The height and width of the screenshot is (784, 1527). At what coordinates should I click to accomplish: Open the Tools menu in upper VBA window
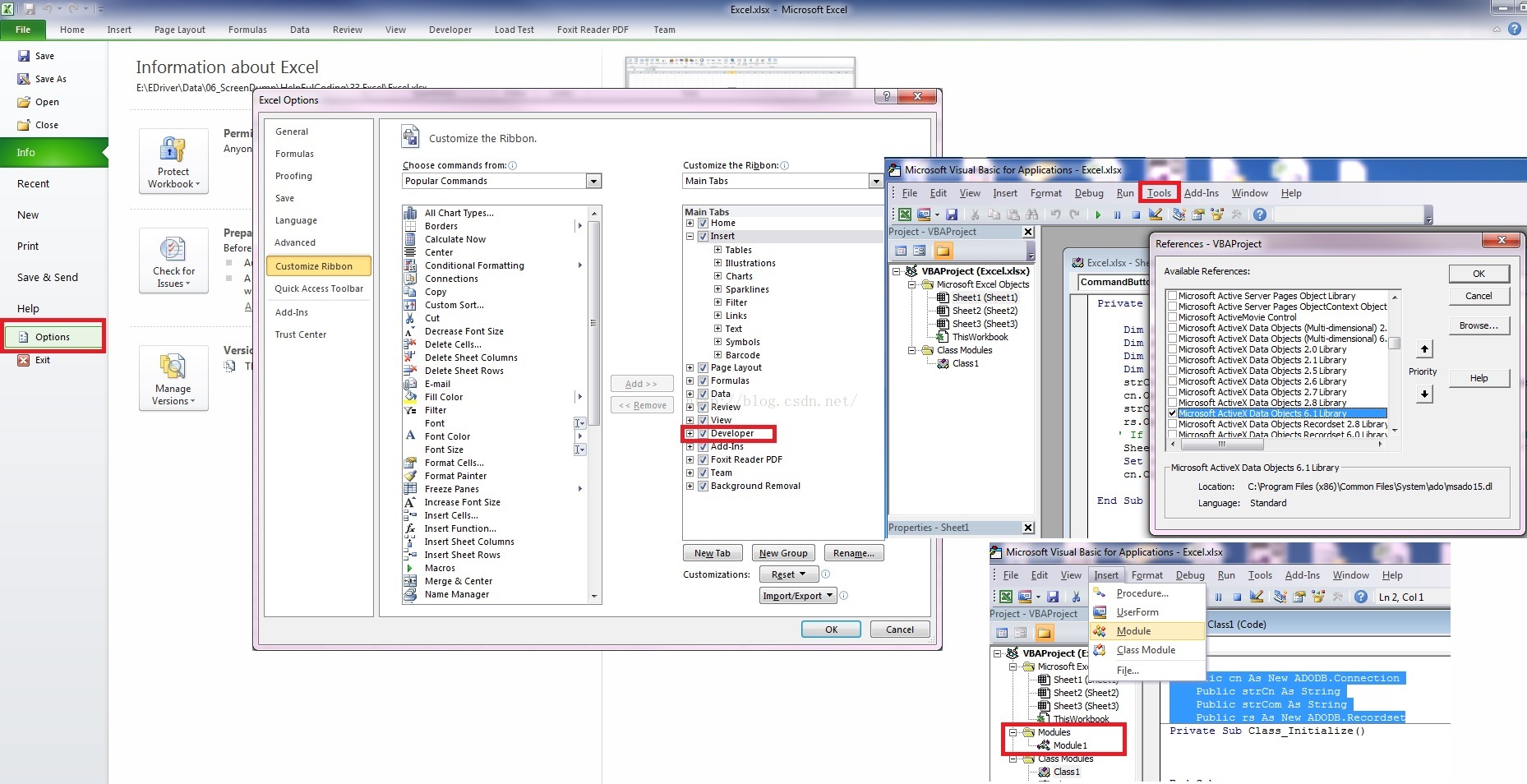coord(1159,193)
